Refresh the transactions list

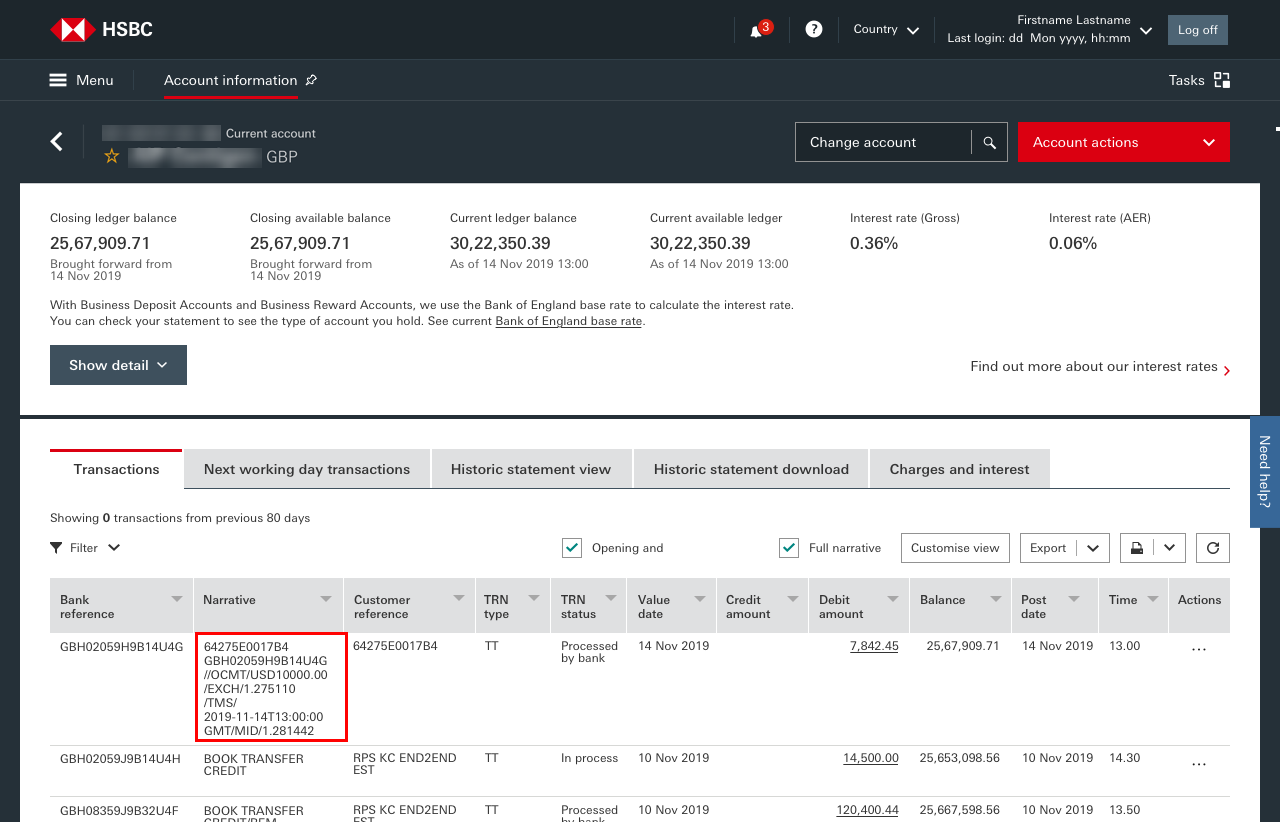point(1213,548)
